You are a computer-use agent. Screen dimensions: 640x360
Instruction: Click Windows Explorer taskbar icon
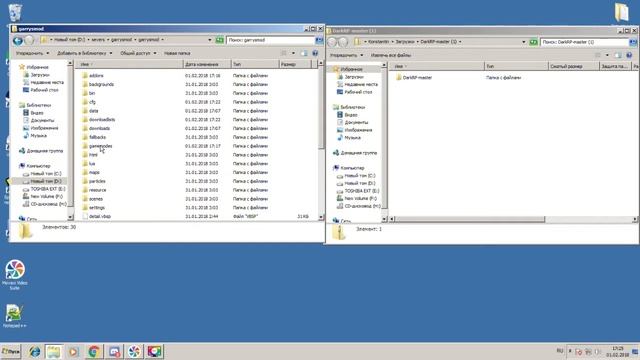tap(54, 351)
